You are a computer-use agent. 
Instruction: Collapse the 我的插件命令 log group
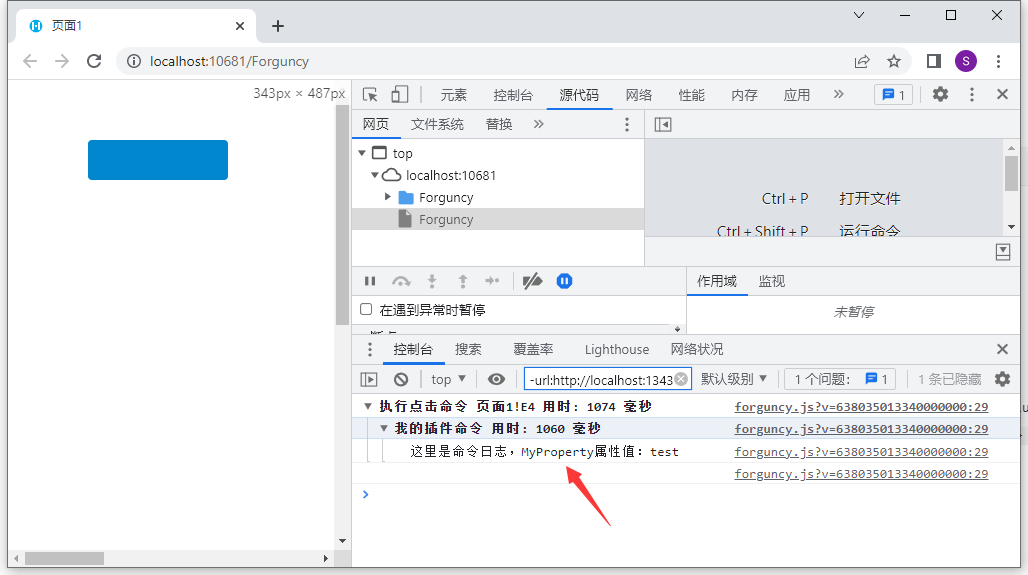[384, 428]
